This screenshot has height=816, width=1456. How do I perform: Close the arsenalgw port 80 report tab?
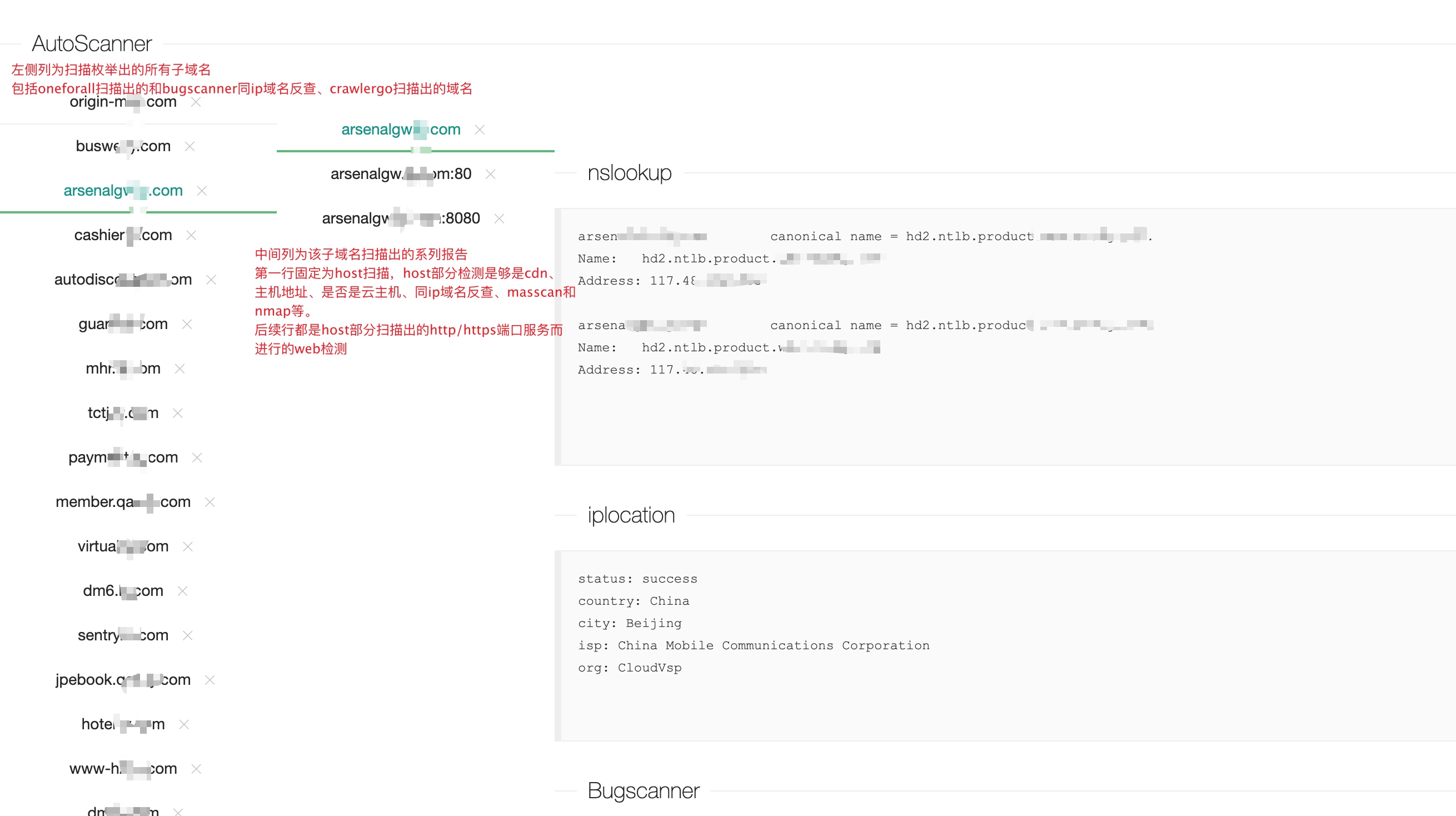(x=491, y=174)
